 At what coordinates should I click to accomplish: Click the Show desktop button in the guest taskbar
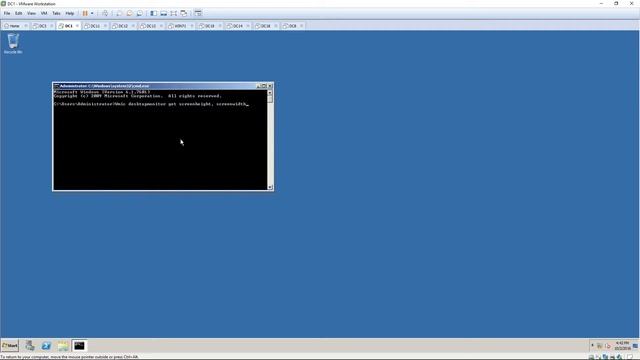635,346
